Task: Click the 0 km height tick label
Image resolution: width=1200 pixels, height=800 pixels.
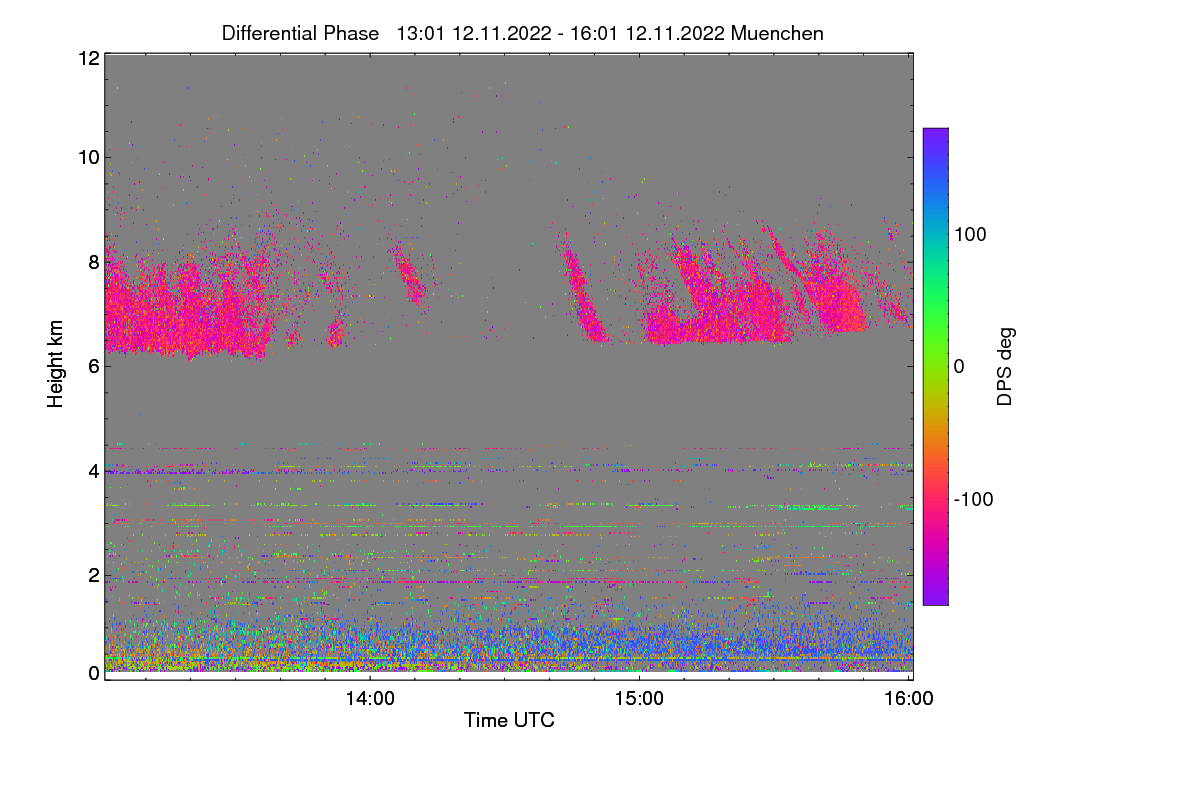Action: (x=94, y=673)
